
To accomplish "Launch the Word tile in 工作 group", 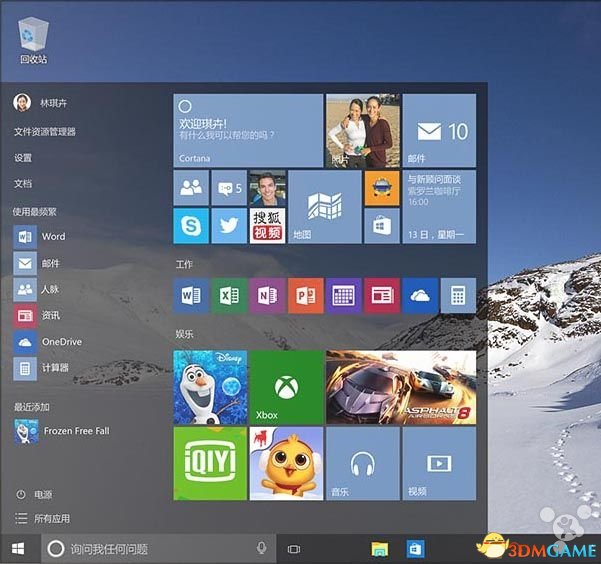I will (191, 296).
